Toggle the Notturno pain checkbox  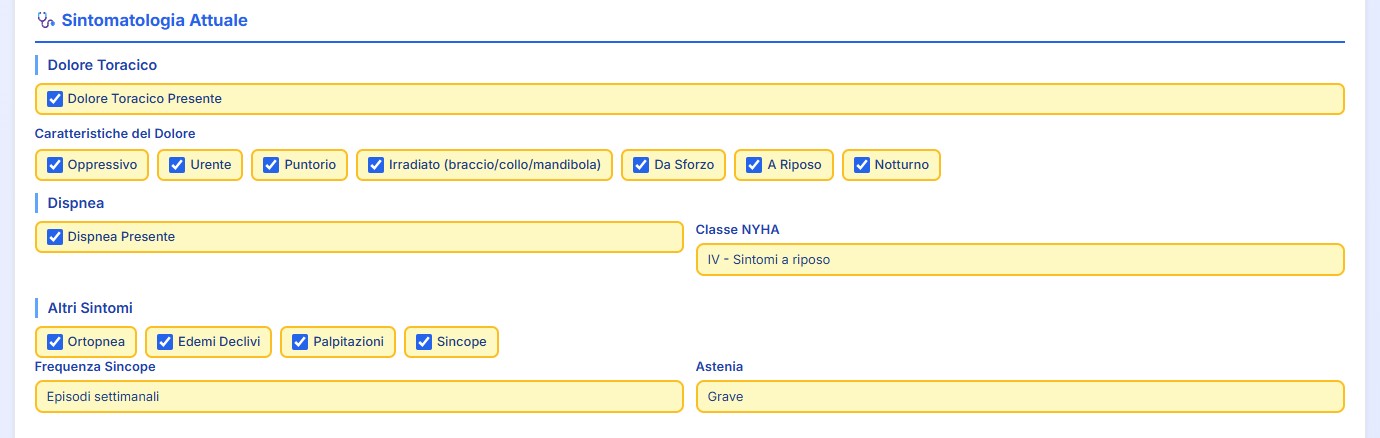pyautogui.click(x=862, y=165)
